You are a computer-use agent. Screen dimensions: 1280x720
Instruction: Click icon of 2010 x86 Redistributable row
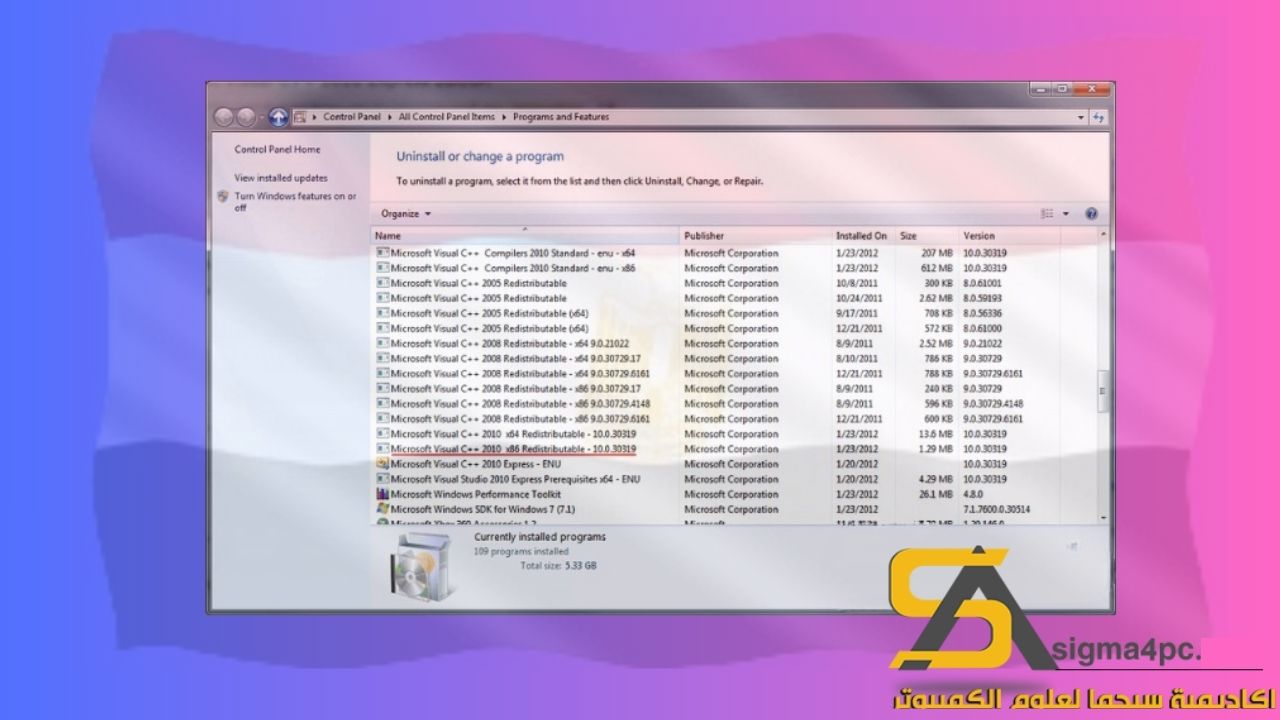click(x=382, y=449)
